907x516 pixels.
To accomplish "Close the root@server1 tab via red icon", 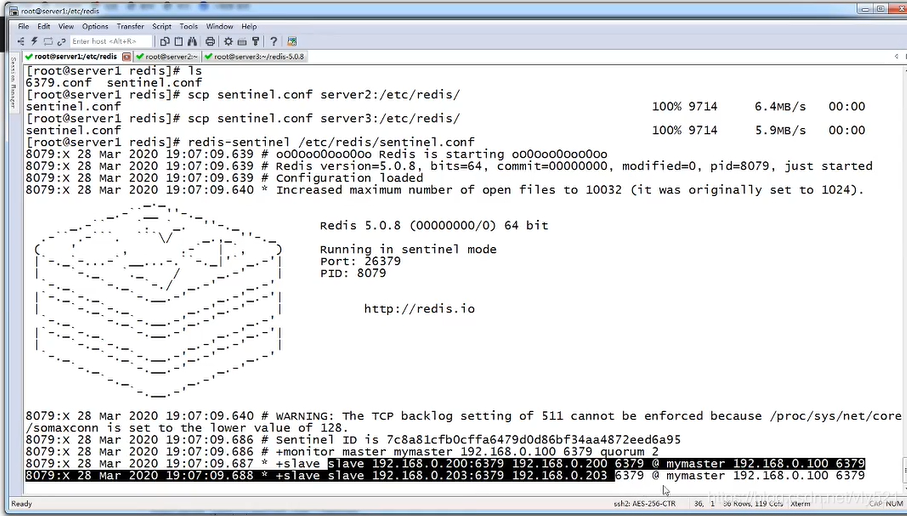I will 126,57.
